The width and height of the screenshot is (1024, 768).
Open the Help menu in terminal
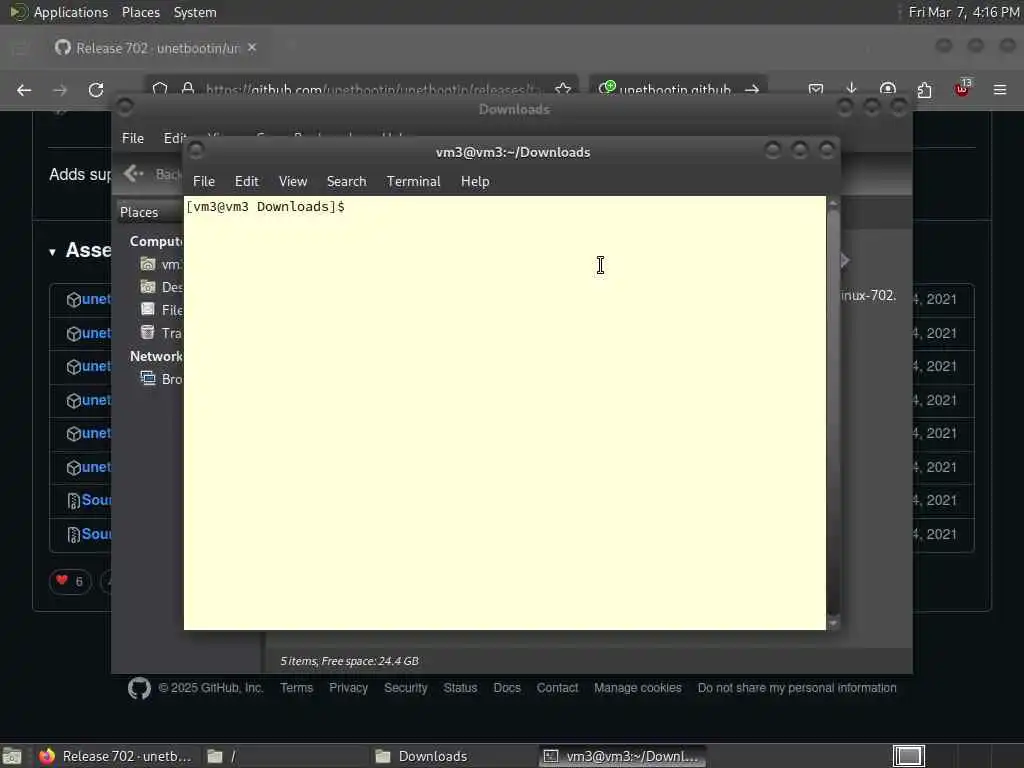click(475, 182)
